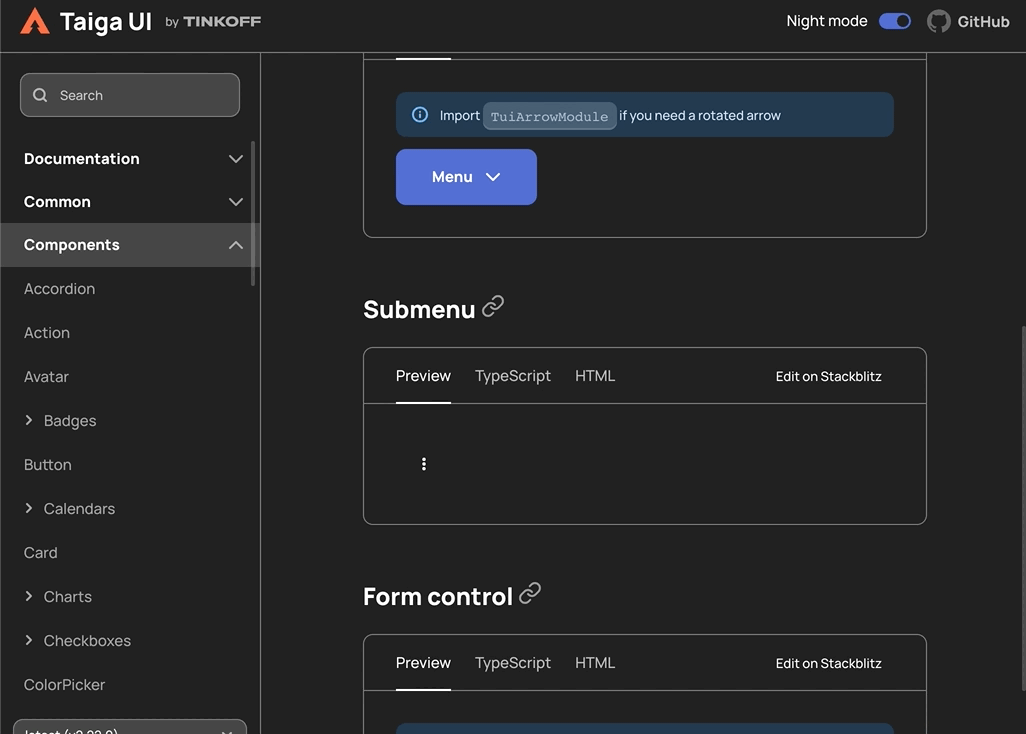Select Accordion in the sidebar
The height and width of the screenshot is (734, 1026).
[59, 288]
